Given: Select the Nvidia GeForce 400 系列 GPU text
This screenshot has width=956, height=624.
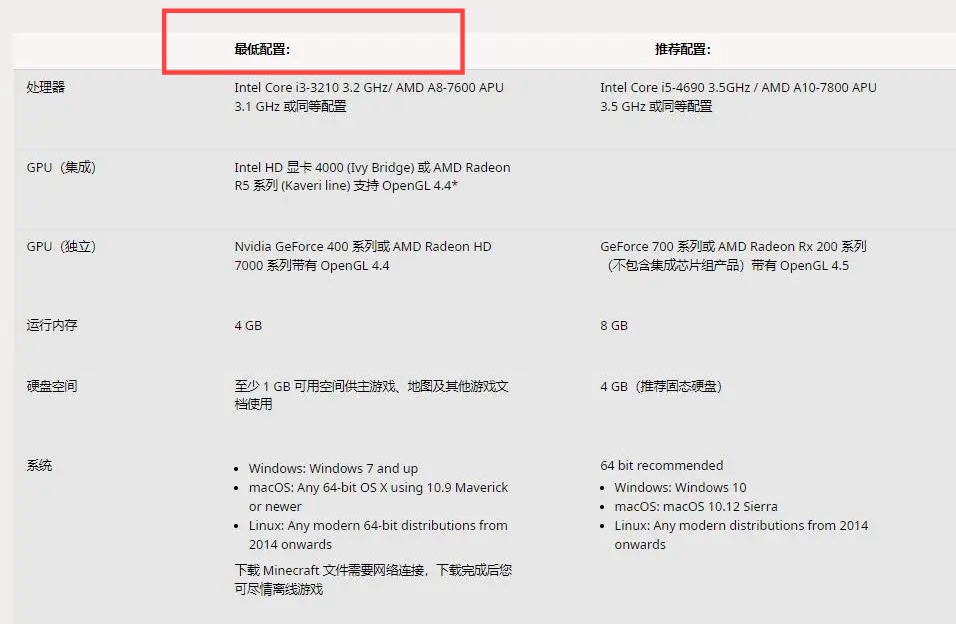Looking at the screenshot, I should click(363, 256).
